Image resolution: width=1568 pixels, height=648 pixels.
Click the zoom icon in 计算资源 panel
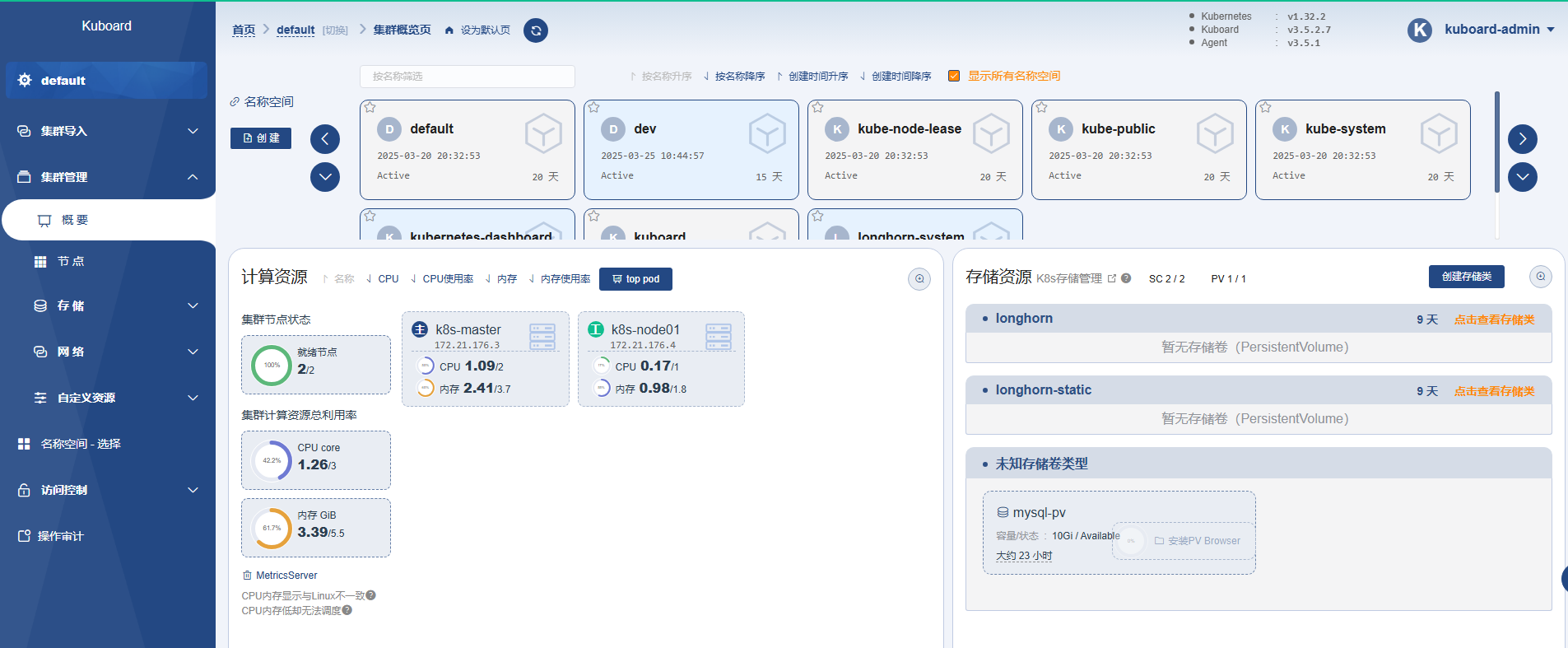(x=919, y=279)
